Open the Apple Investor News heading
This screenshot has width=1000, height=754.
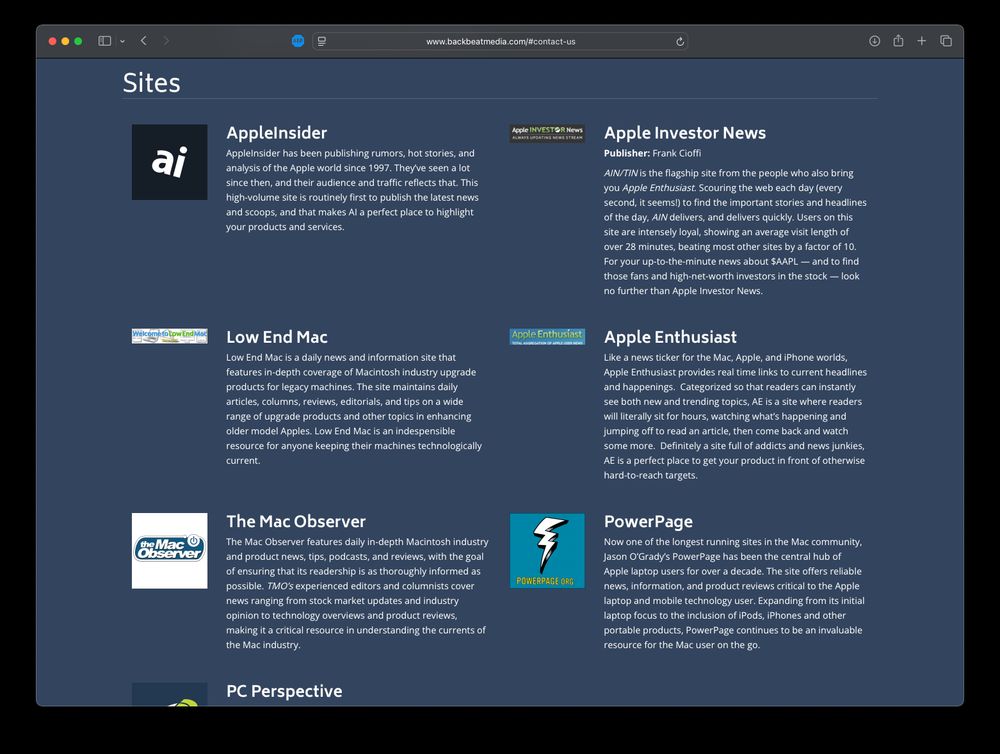[685, 133]
